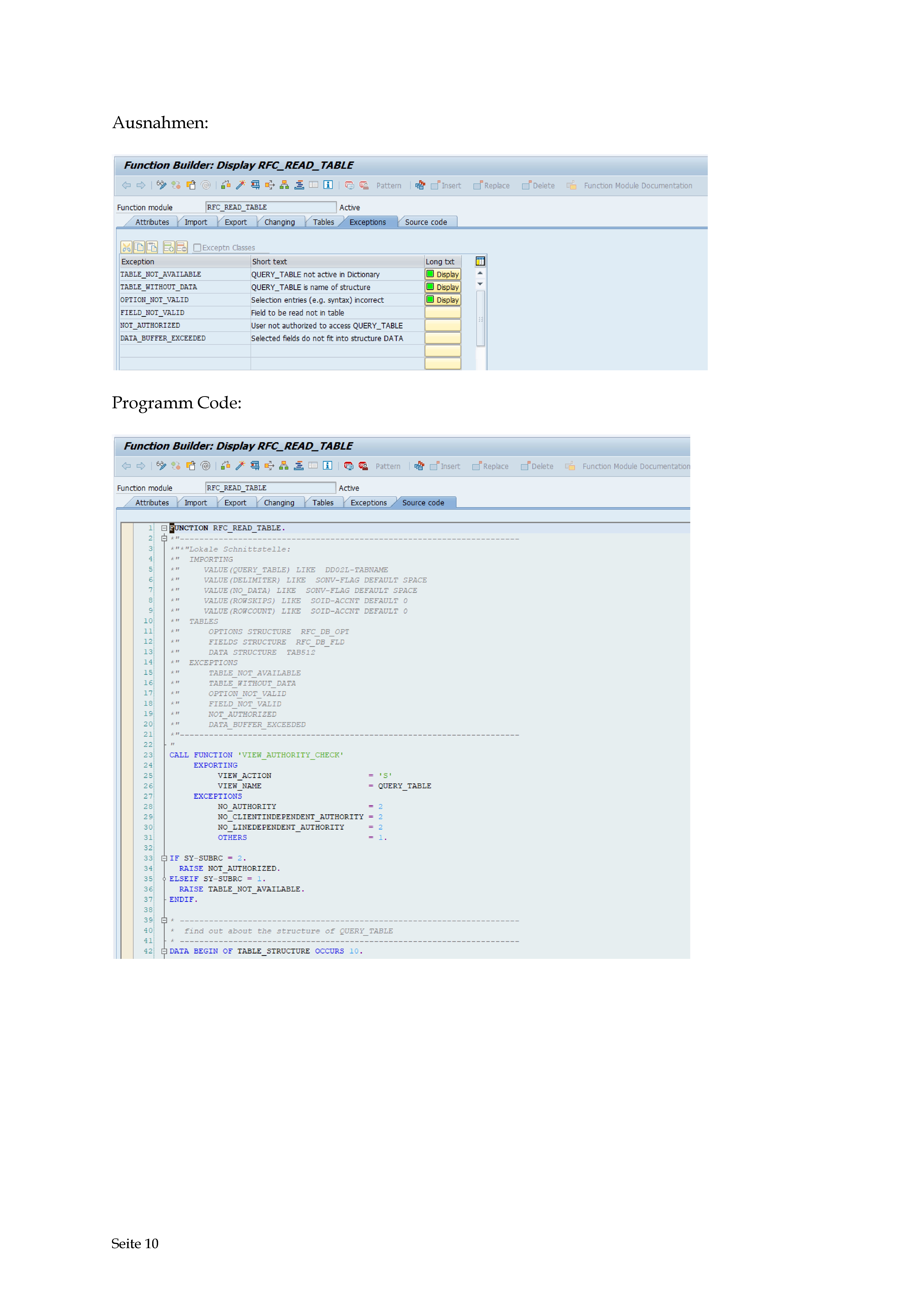Click Paste icon above Exception table
924x1307 pixels.
(152, 247)
